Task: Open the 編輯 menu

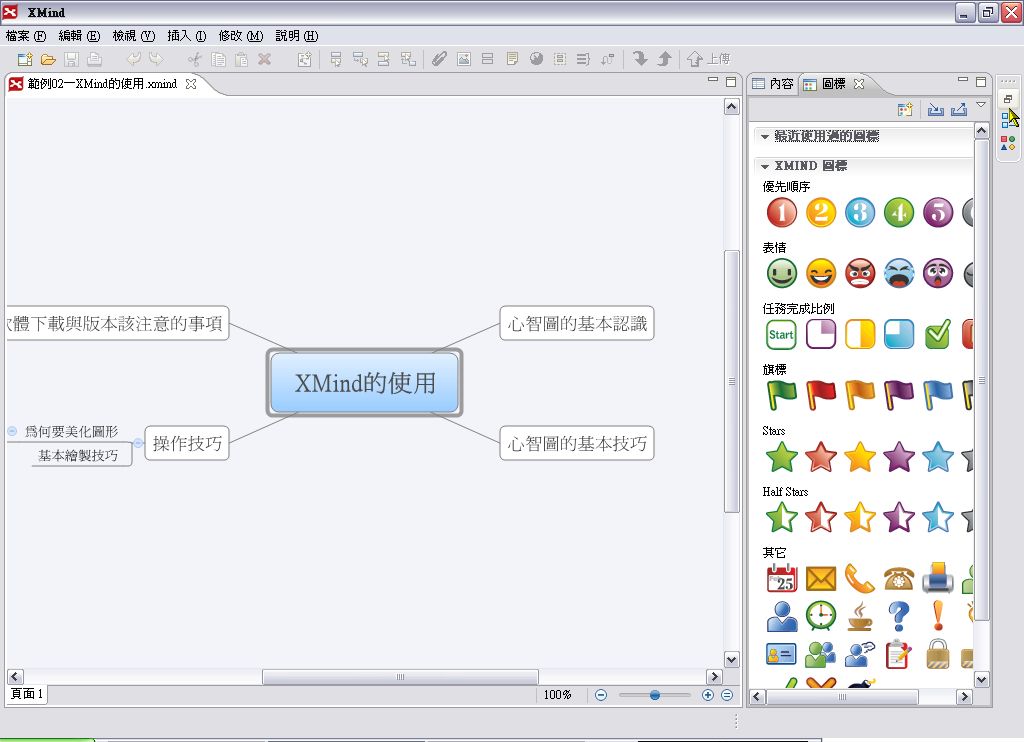Action: (80, 36)
